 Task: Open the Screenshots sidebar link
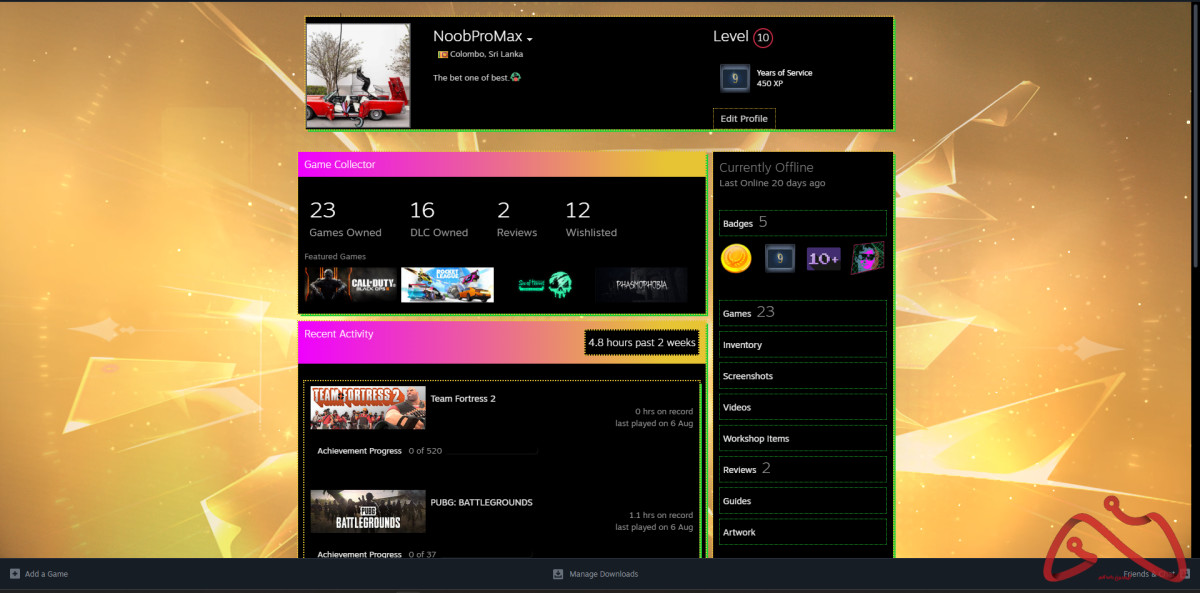[x=803, y=376]
